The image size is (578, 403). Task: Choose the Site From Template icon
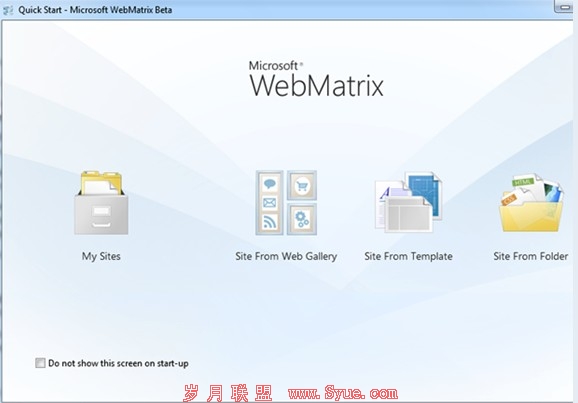(408, 202)
